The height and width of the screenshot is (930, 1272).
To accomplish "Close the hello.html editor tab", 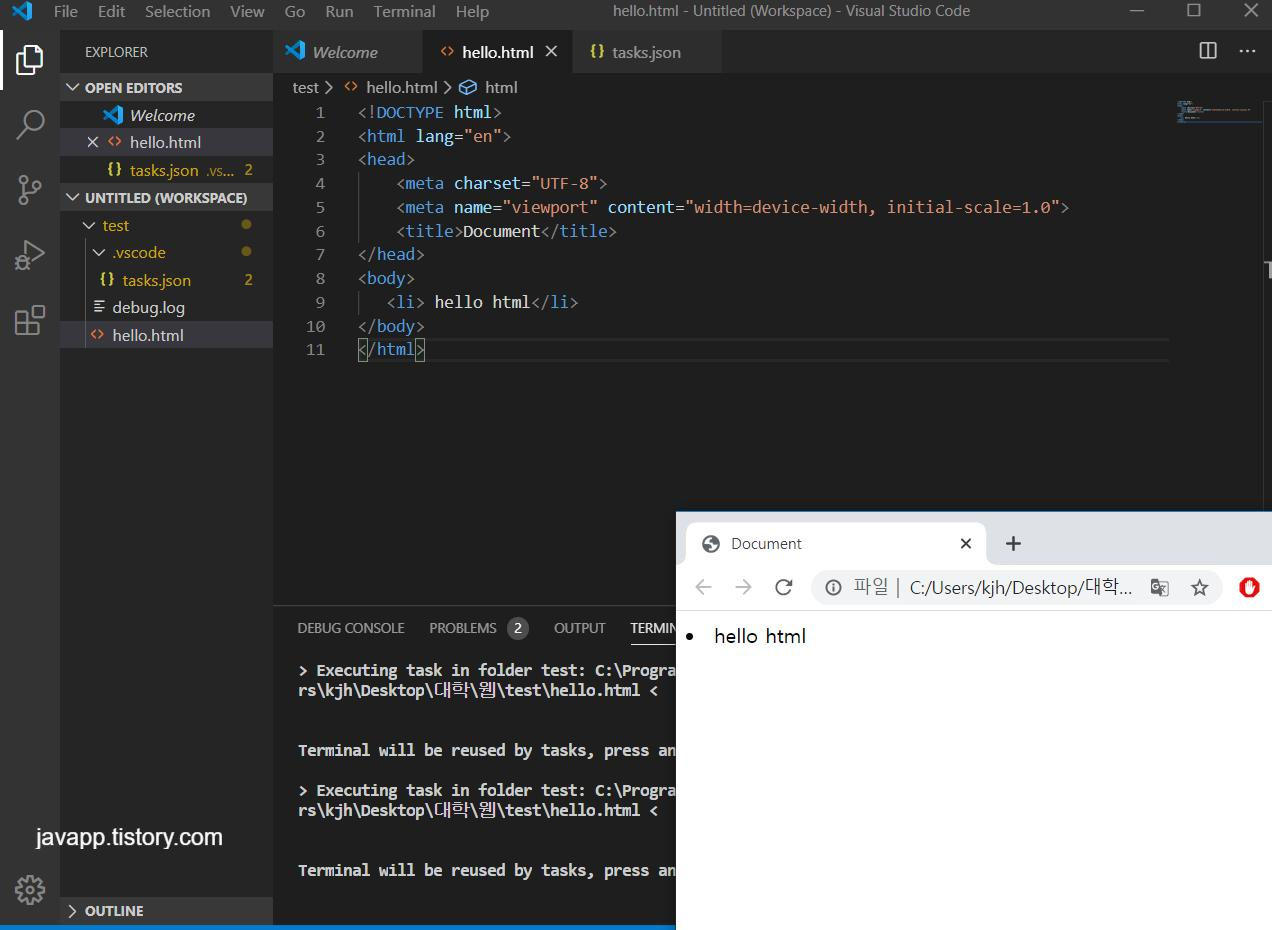I will tap(552, 52).
